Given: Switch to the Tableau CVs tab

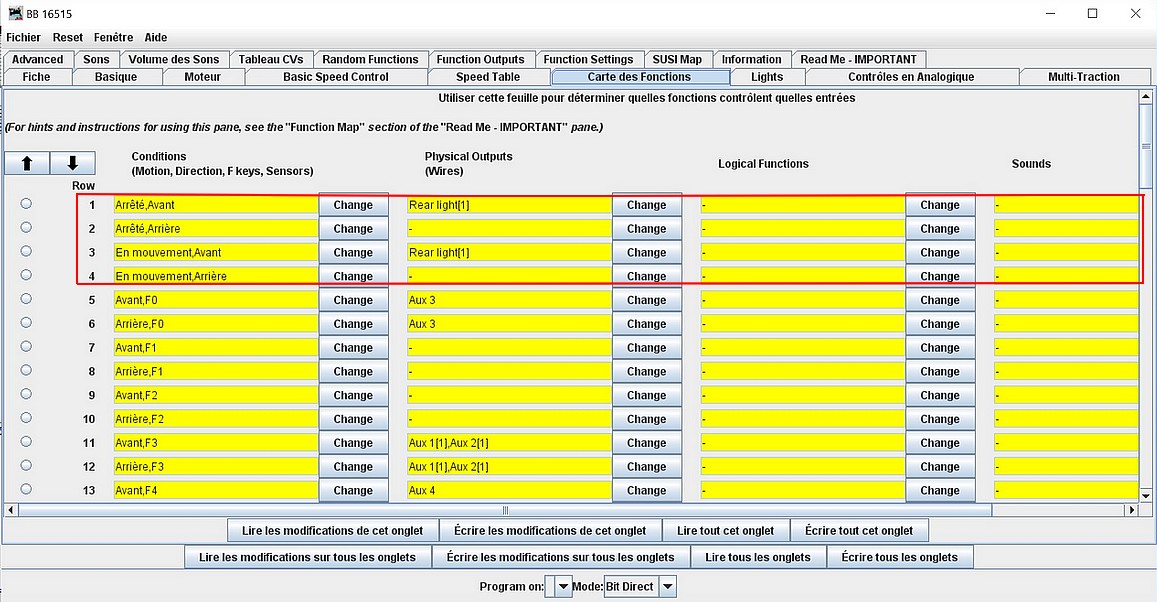Looking at the screenshot, I should 271,60.
